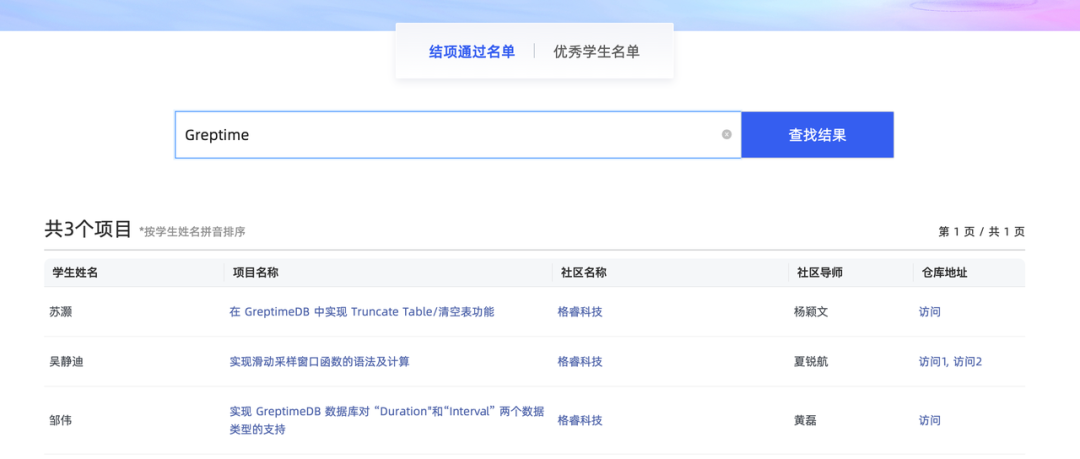The image size is (1080, 459).
Task: Click the 按学生姓名拼音排序 sorting note
Action: (x=192, y=232)
